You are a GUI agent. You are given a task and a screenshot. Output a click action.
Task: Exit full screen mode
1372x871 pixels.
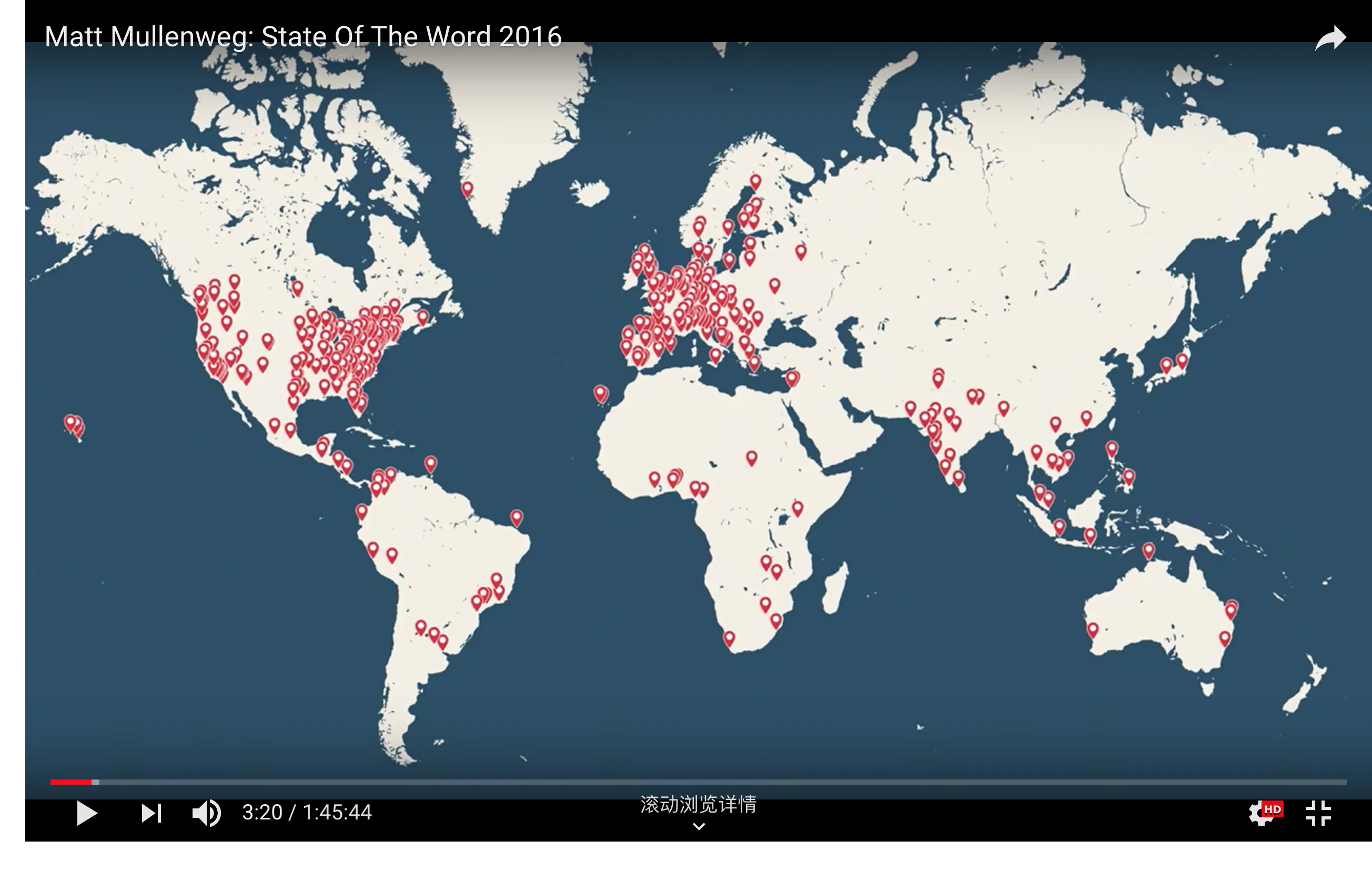point(1318,813)
